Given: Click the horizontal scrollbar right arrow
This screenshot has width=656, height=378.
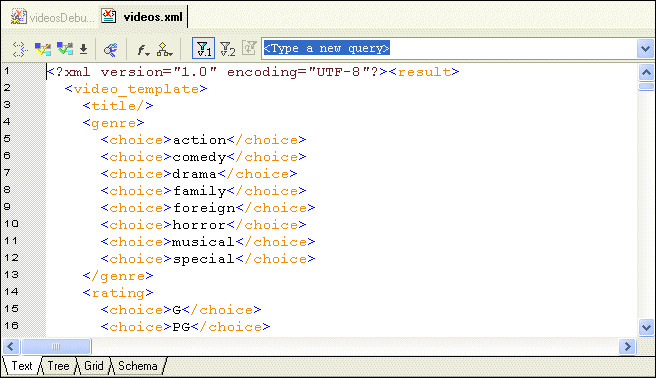Looking at the screenshot, I should click(x=627, y=346).
